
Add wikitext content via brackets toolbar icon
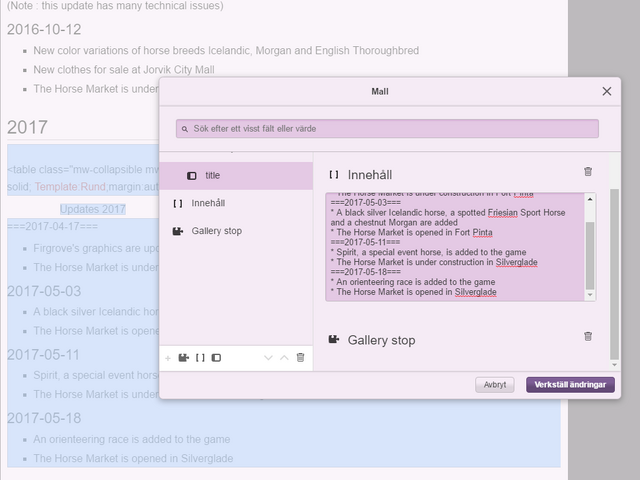click(x=200, y=358)
